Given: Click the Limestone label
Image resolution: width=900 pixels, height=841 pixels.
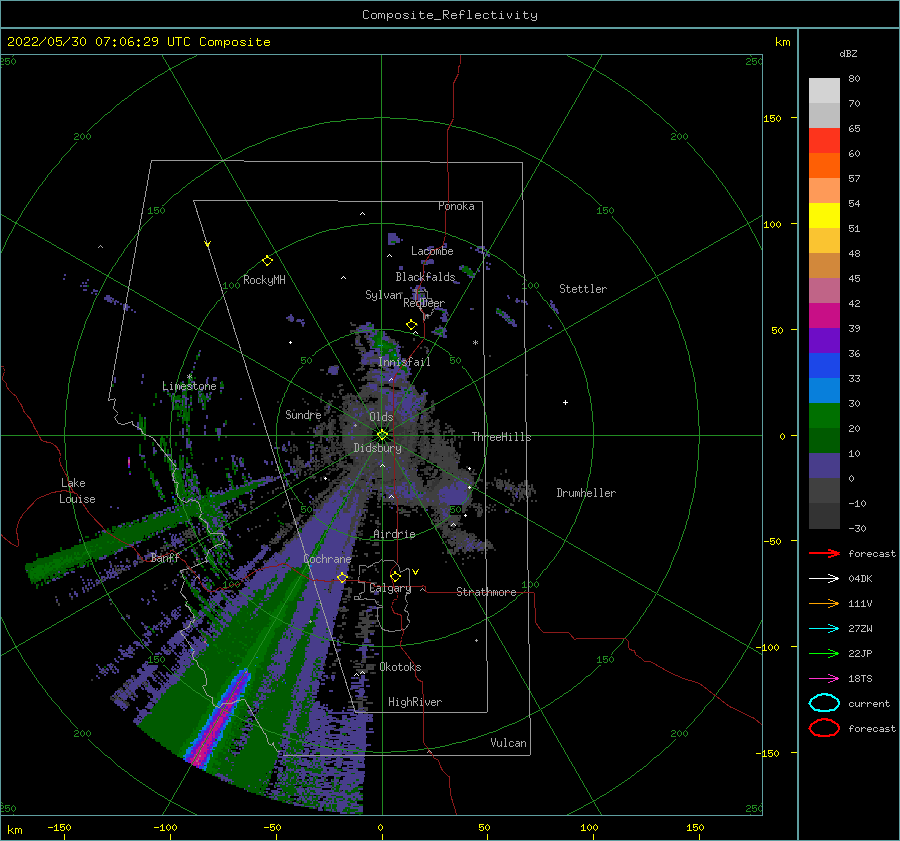Looking at the screenshot, I should point(189,386).
